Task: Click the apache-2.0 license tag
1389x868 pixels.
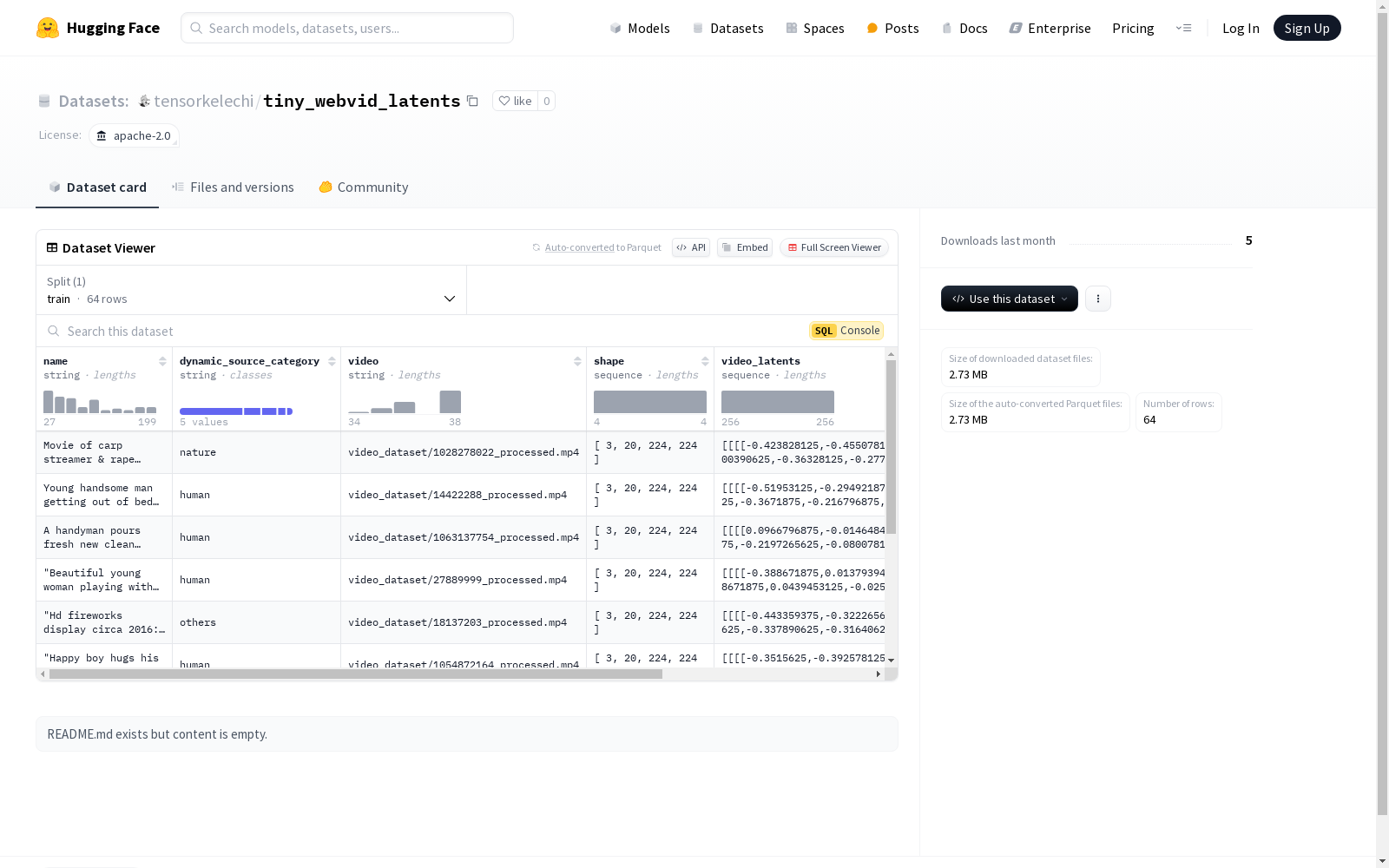Action: pos(134,135)
